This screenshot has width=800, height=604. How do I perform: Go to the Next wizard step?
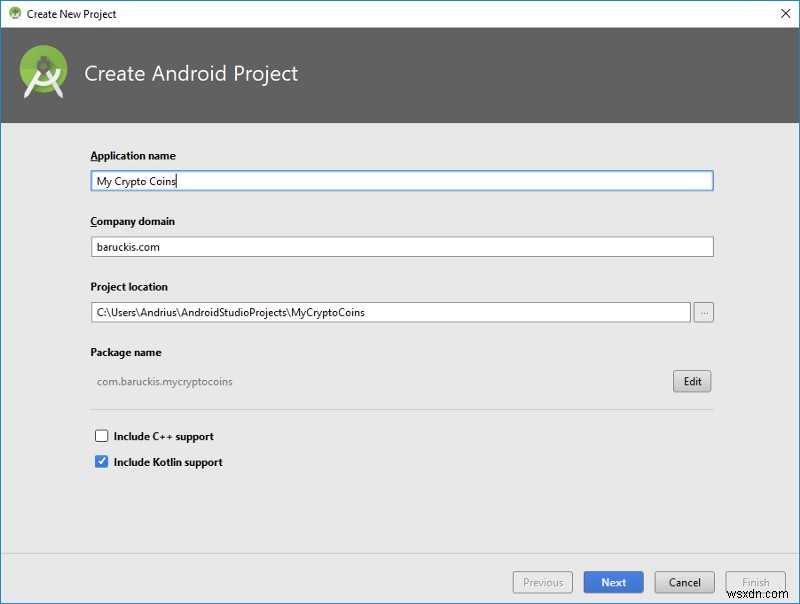click(x=614, y=582)
